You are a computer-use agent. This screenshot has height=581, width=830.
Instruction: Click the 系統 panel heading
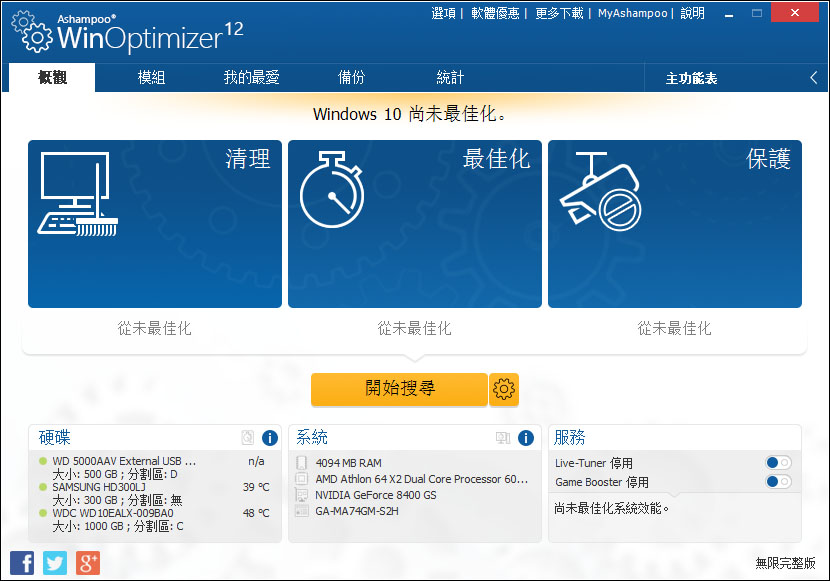point(312,438)
